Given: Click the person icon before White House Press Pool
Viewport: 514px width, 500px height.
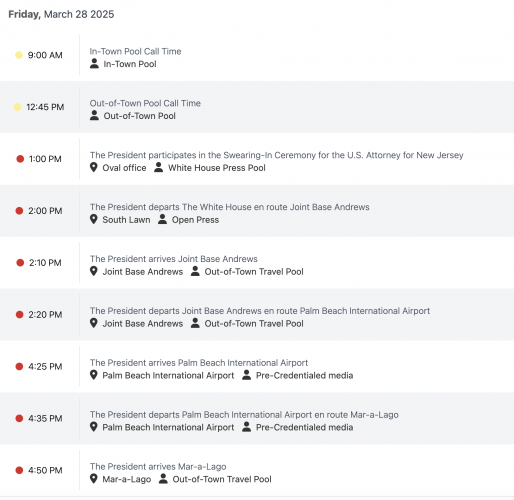Looking at the screenshot, I should point(159,167).
